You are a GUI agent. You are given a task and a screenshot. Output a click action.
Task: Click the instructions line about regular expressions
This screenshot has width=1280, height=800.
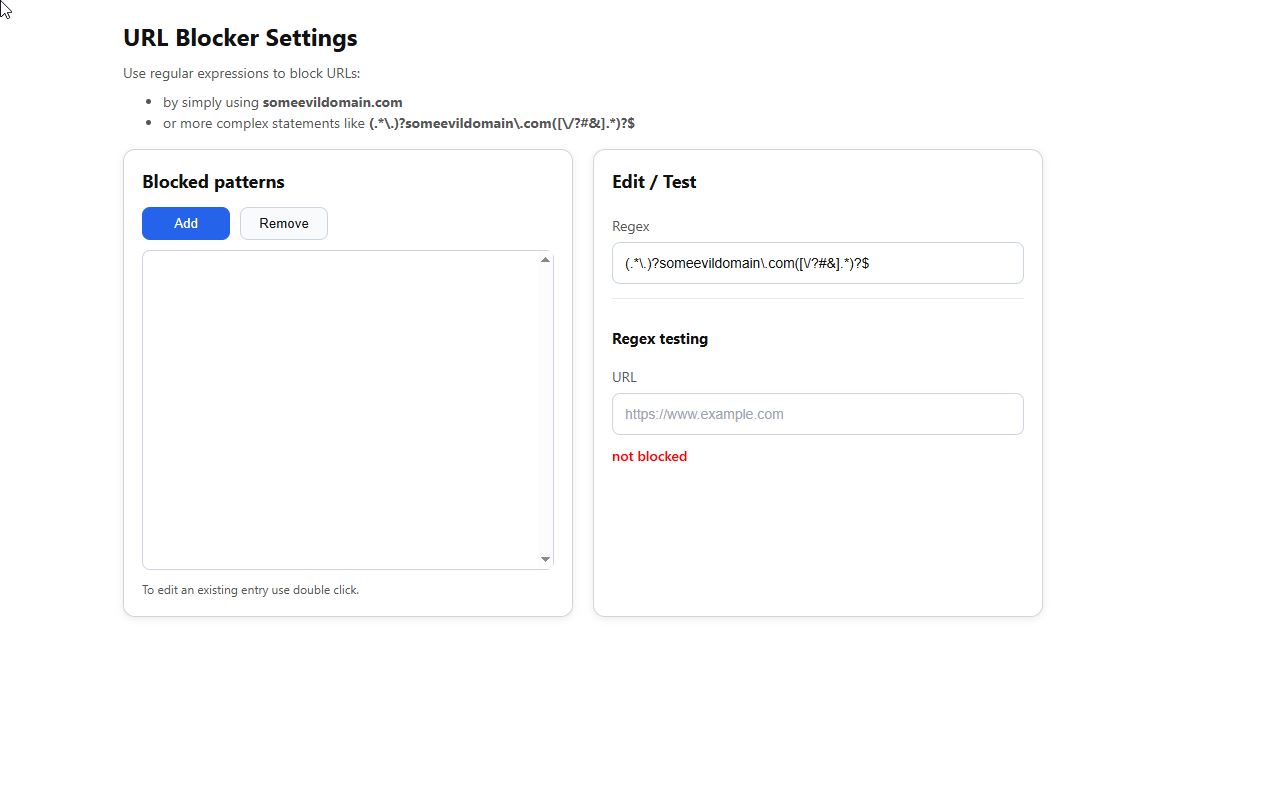[x=241, y=73]
